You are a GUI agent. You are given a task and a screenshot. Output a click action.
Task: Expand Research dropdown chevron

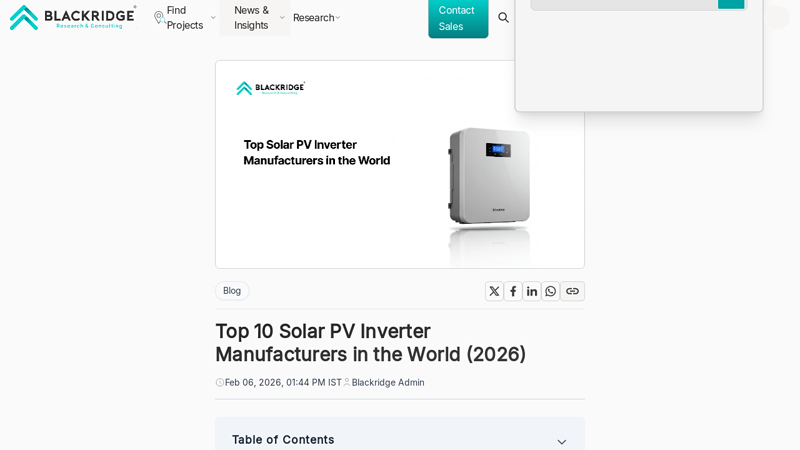[338, 18]
